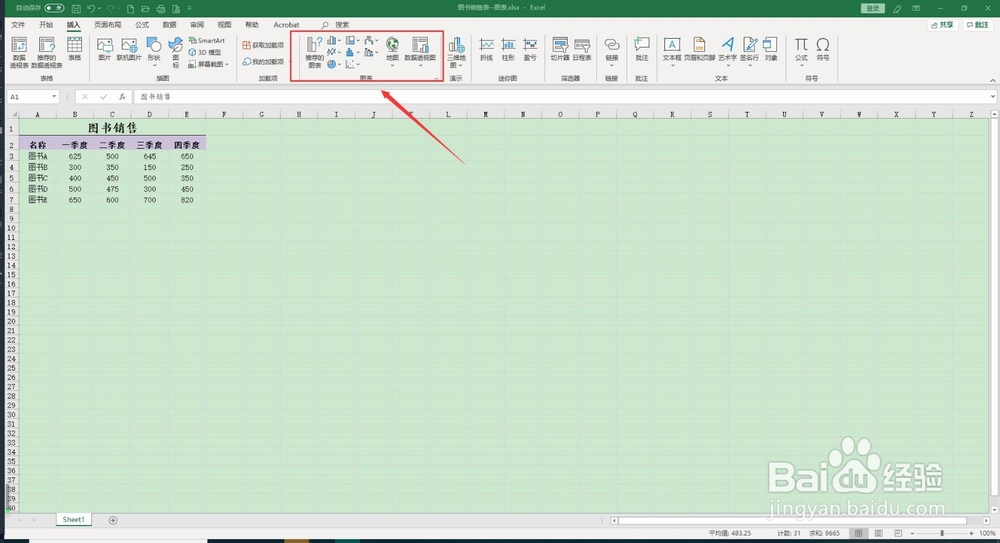This screenshot has width=1000, height=543.
Task: Click the zoom out minus button
Action: [912, 533]
